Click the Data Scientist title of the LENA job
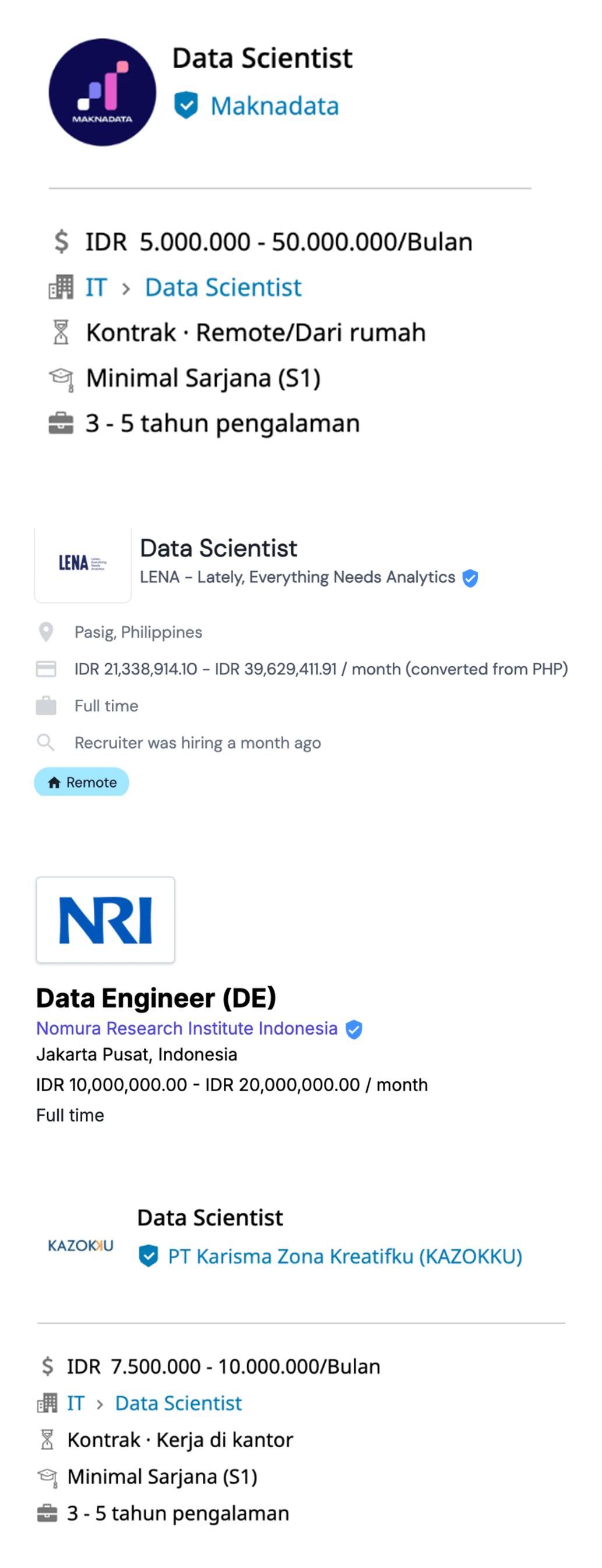The height and width of the screenshot is (1568, 602). (x=217, y=548)
